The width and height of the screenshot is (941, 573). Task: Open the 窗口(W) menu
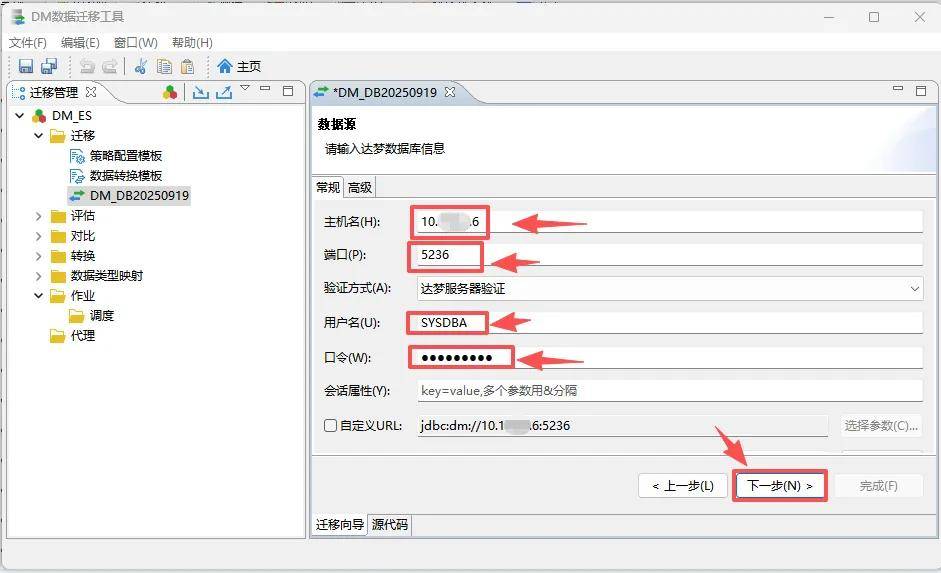pos(136,43)
